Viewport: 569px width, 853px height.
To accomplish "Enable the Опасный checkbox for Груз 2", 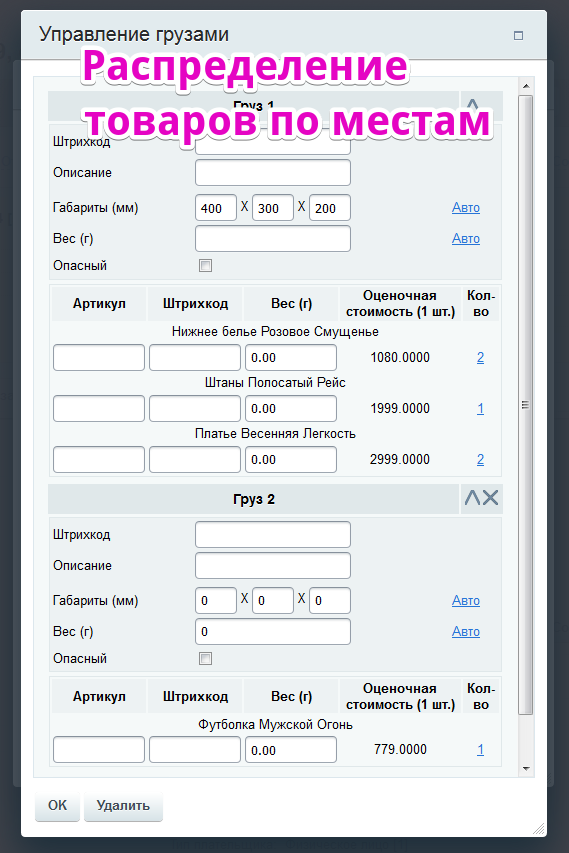I will click(x=205, y=658).
